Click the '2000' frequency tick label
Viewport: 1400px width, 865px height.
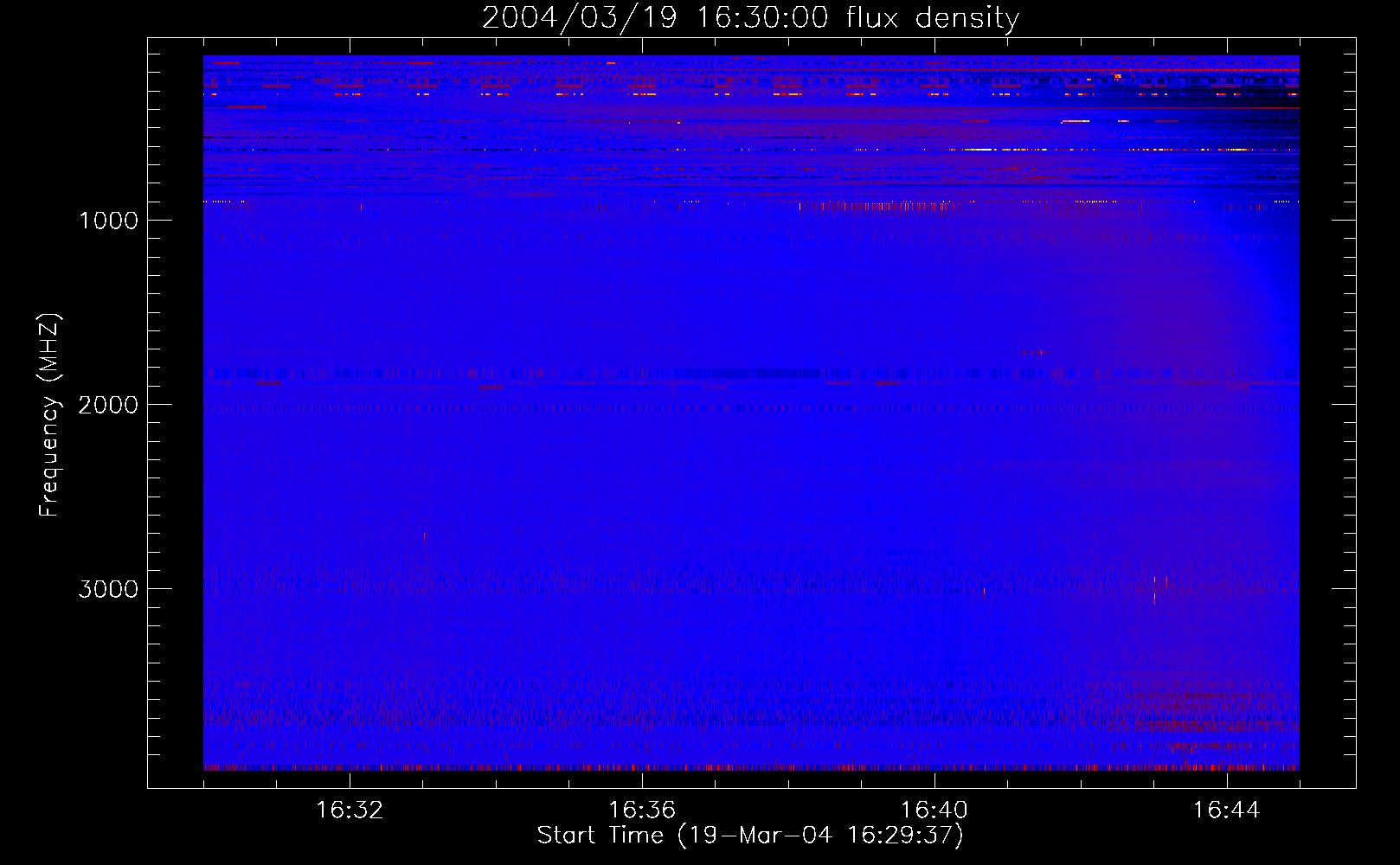click(x=108, y=405)
